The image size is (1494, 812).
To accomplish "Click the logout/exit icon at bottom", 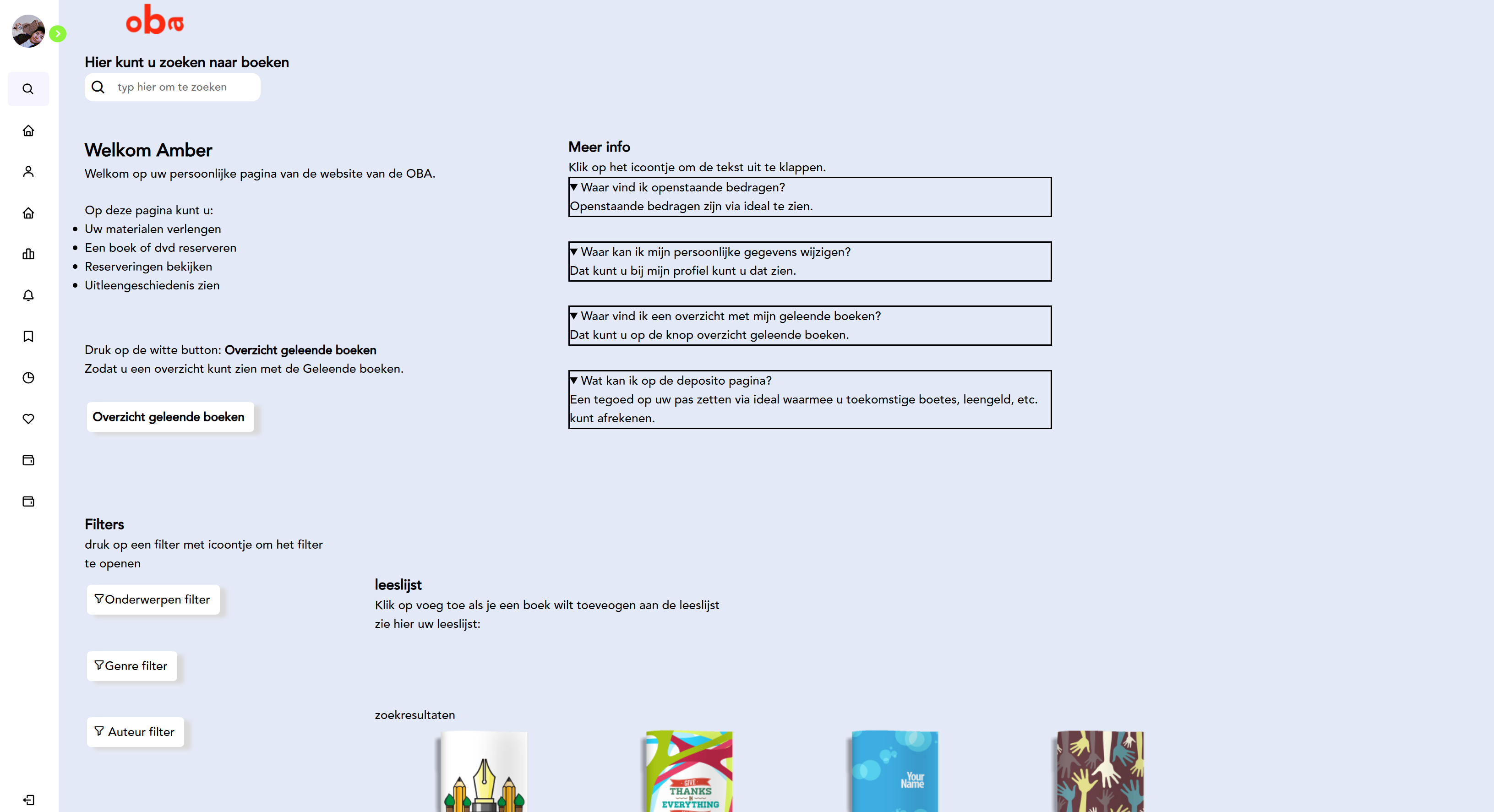I will pyautogui.click(x=28, y=800).
